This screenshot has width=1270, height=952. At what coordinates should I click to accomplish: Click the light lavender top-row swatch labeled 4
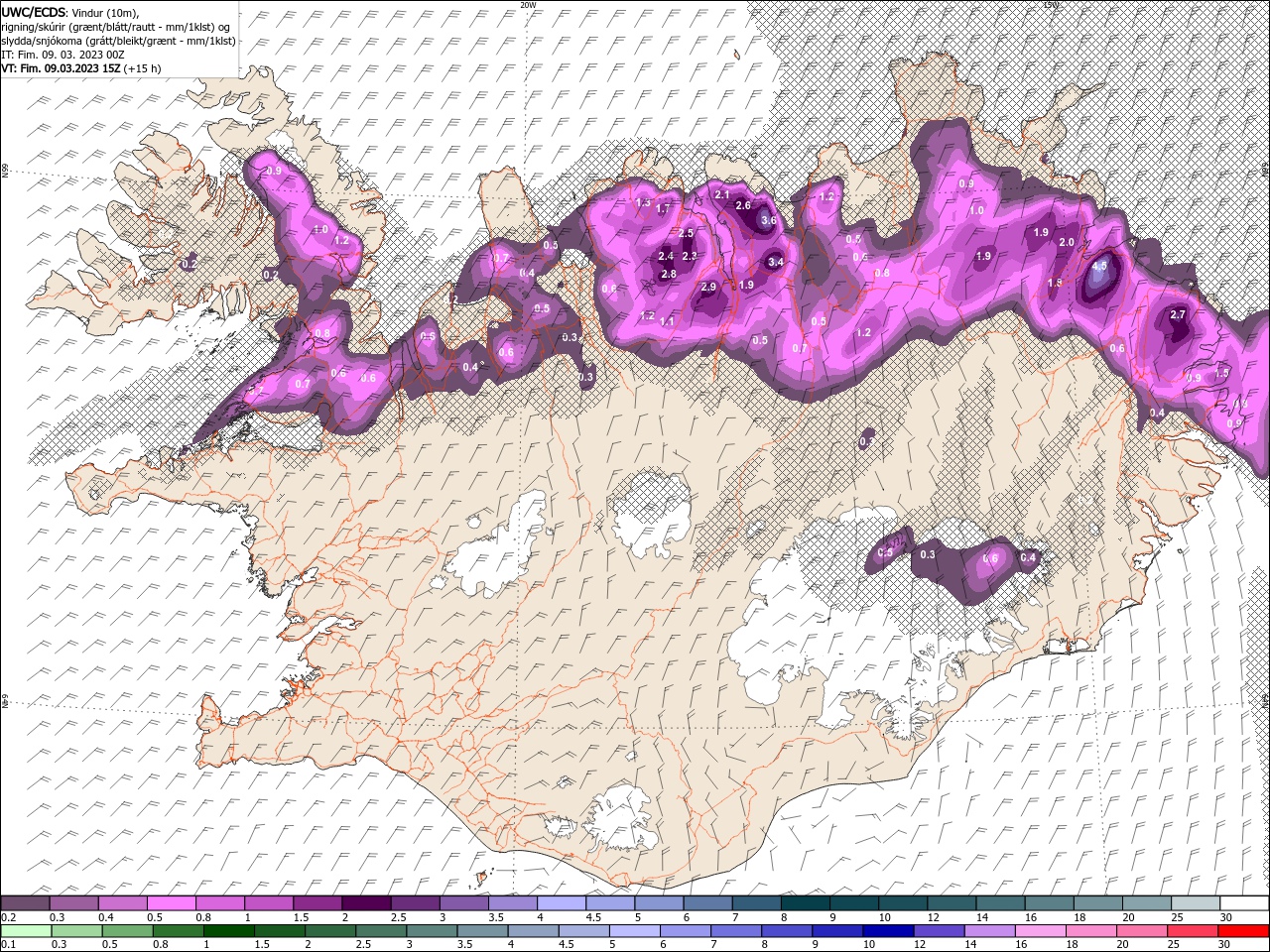click(562, 903)
